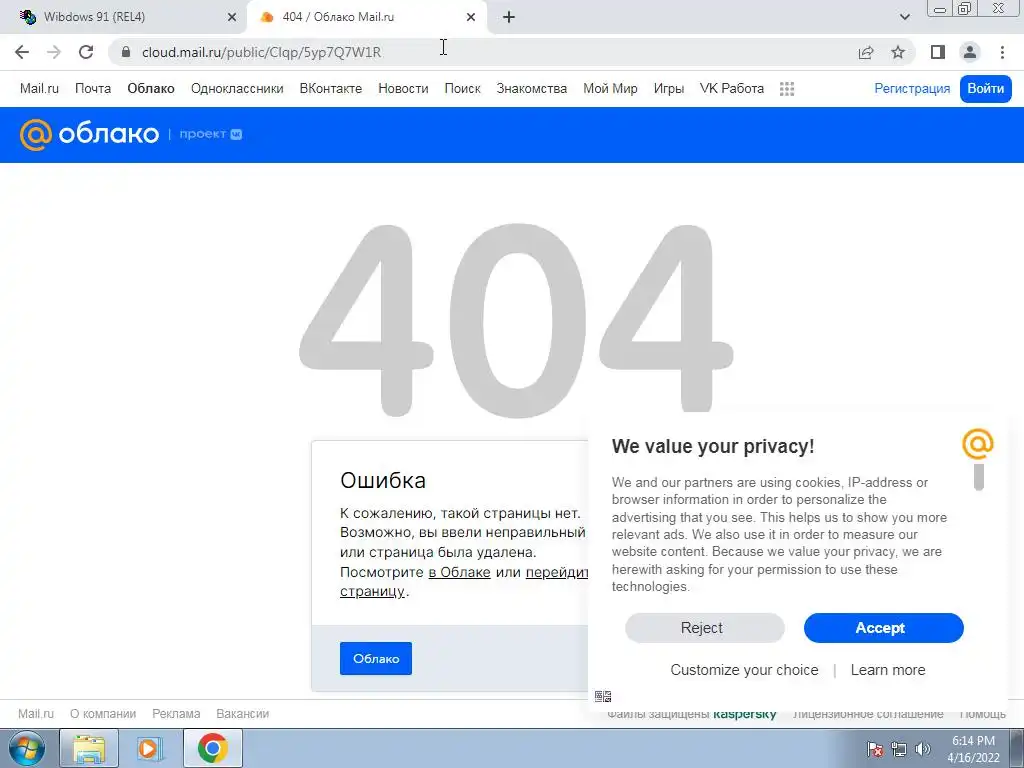Click the network tray icon
This screenshot has width=1024, height=768.
[899, 749]
